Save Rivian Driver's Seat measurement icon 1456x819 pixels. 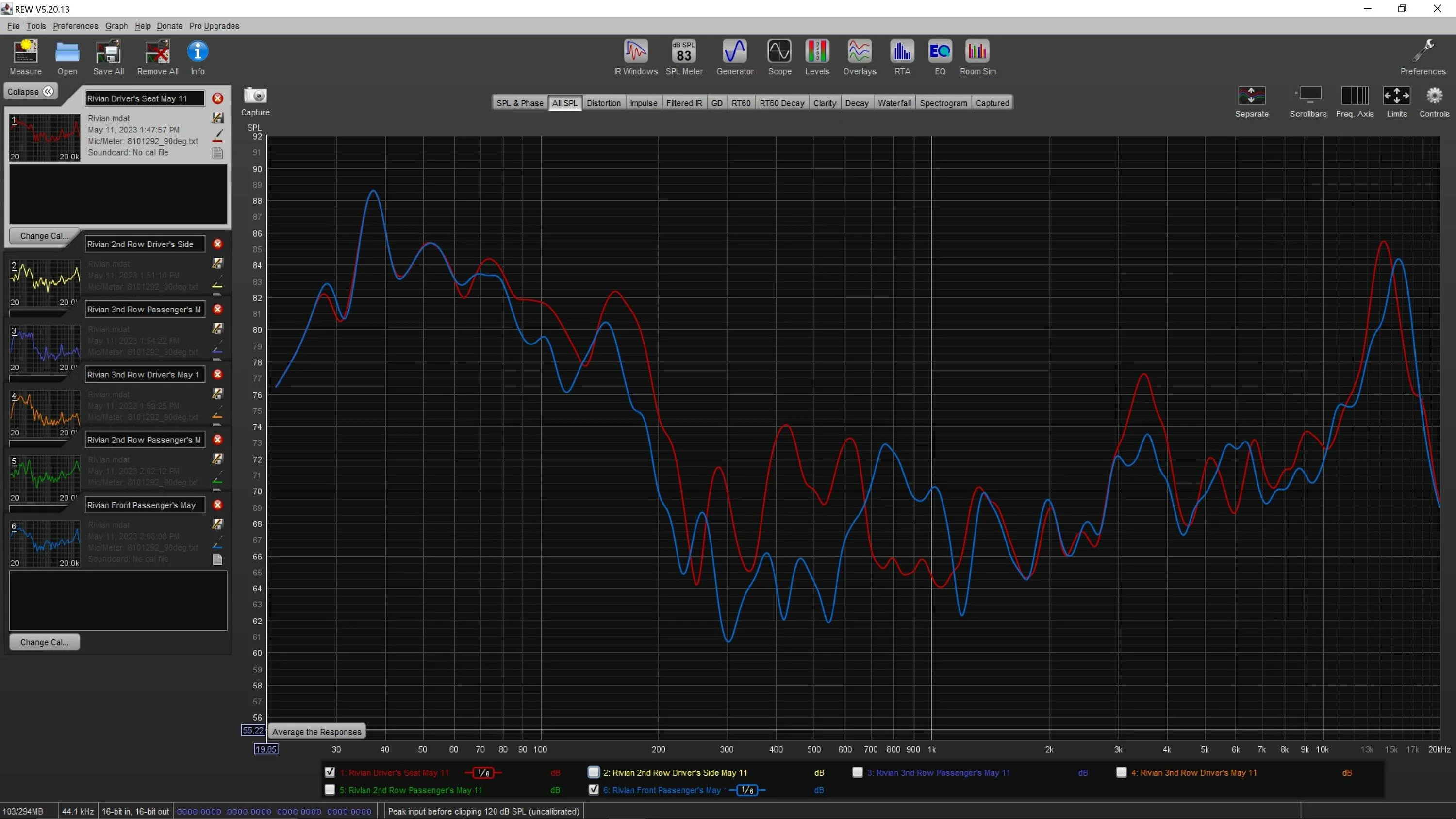(217, 117)
